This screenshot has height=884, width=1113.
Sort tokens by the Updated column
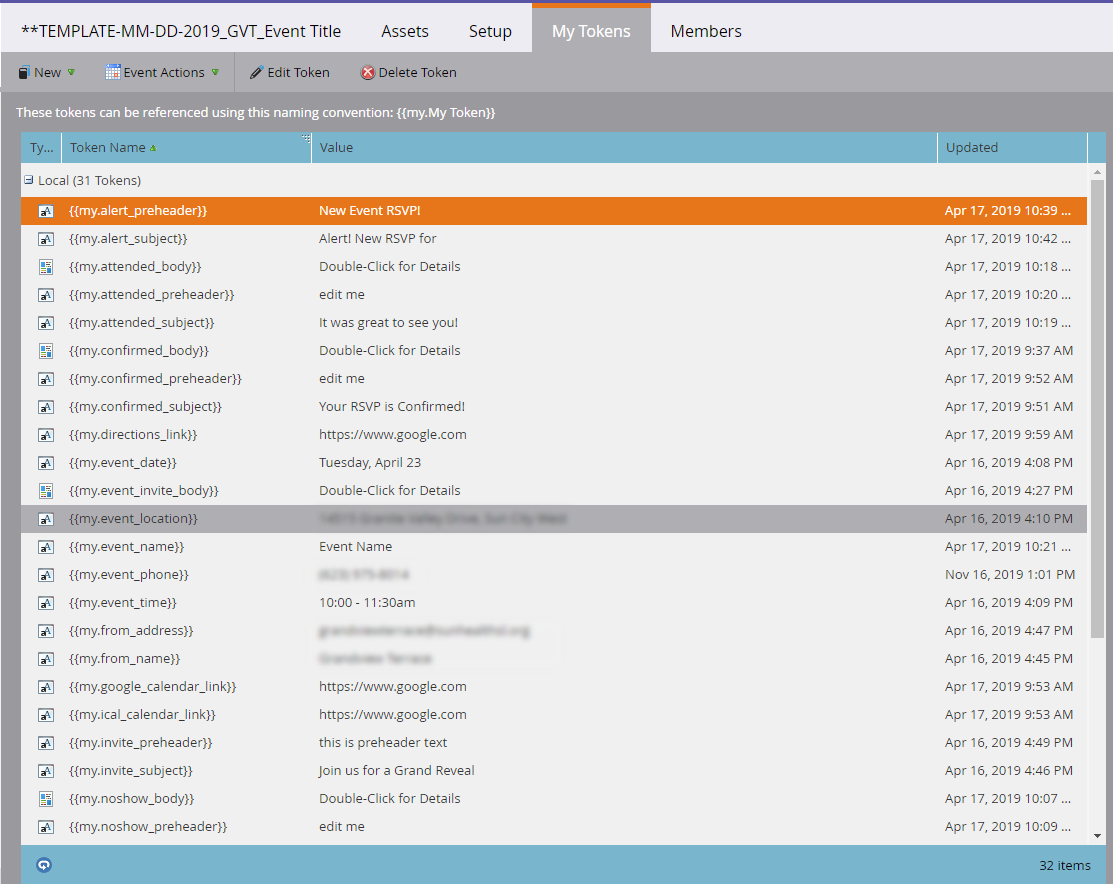point(972,147)
